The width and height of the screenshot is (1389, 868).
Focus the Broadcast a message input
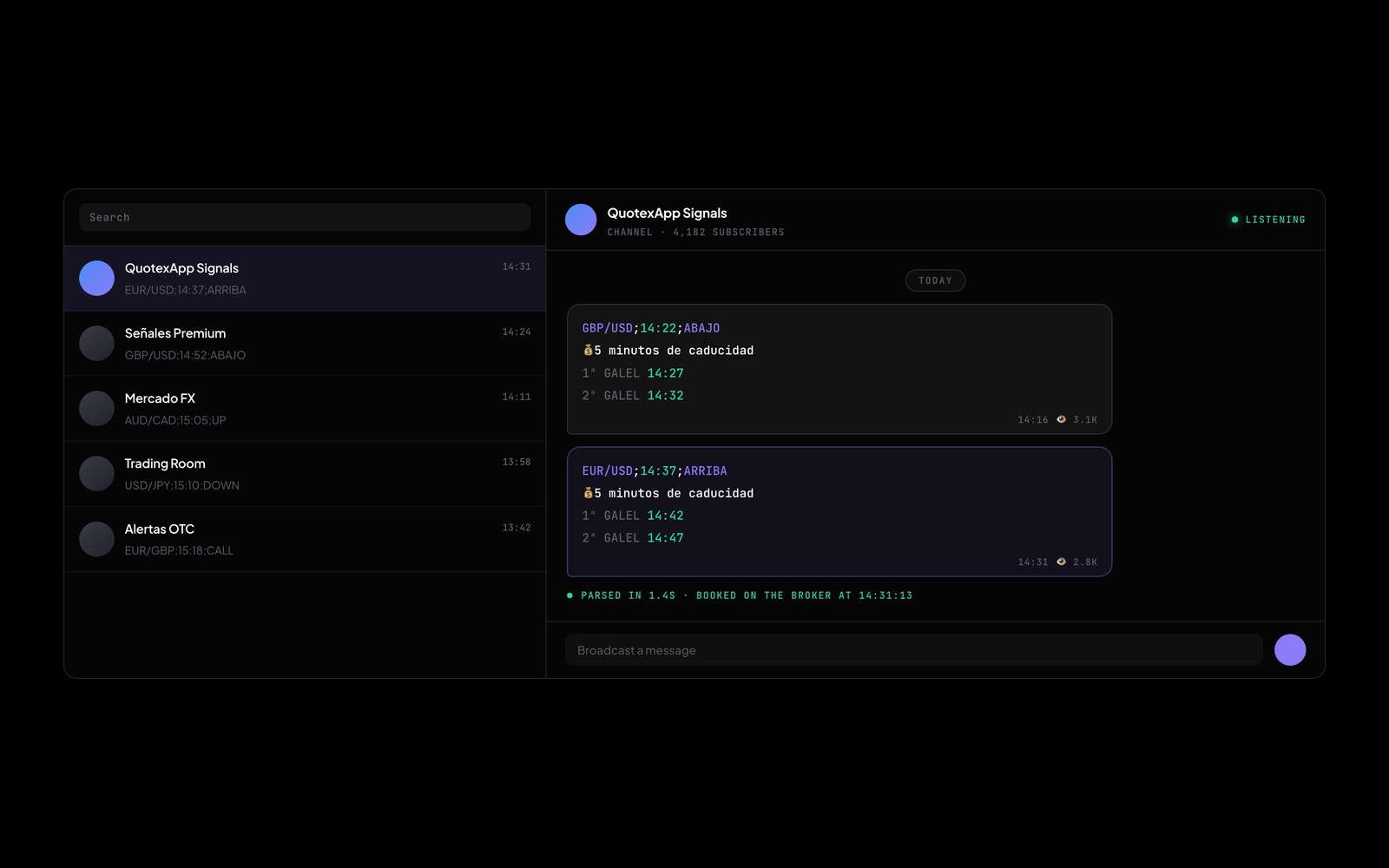click(914, 650)
